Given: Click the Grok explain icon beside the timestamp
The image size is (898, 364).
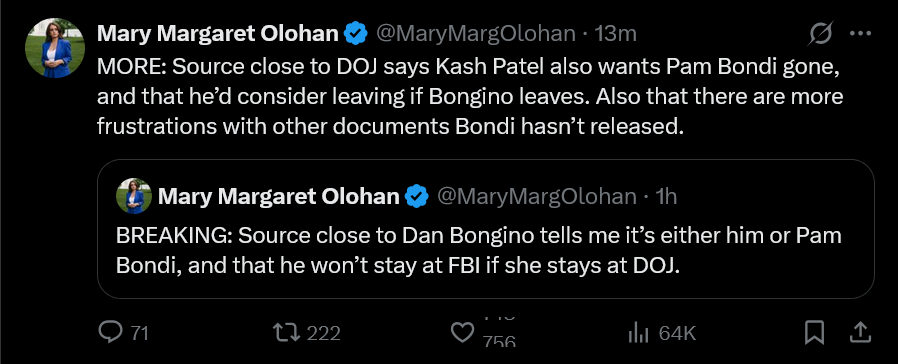Looking at the screenshot, I should coord(820,34).
